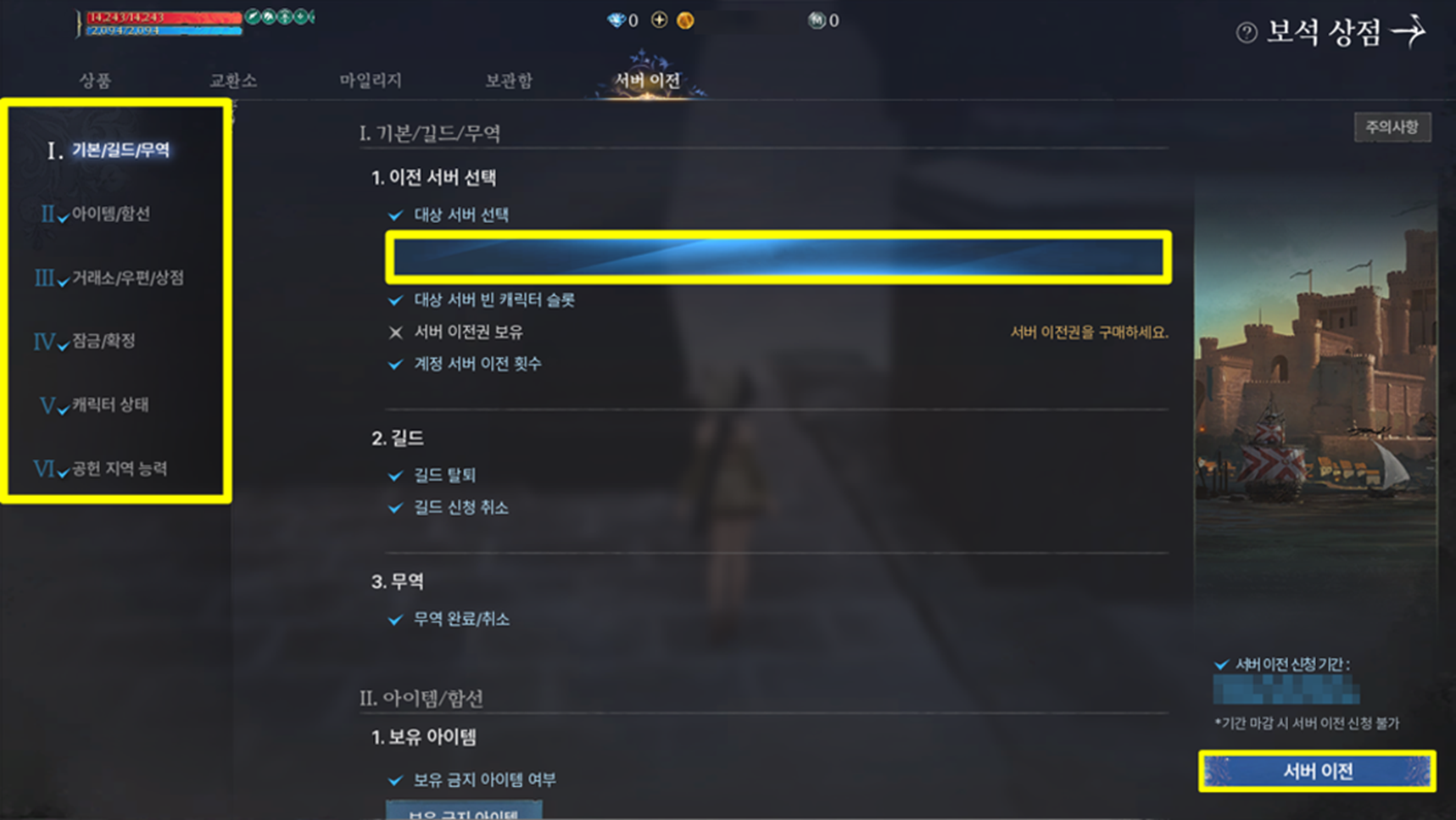Switch to the 교환소 tab
This screenshot has width=1456, height=820.
[233, 81]
